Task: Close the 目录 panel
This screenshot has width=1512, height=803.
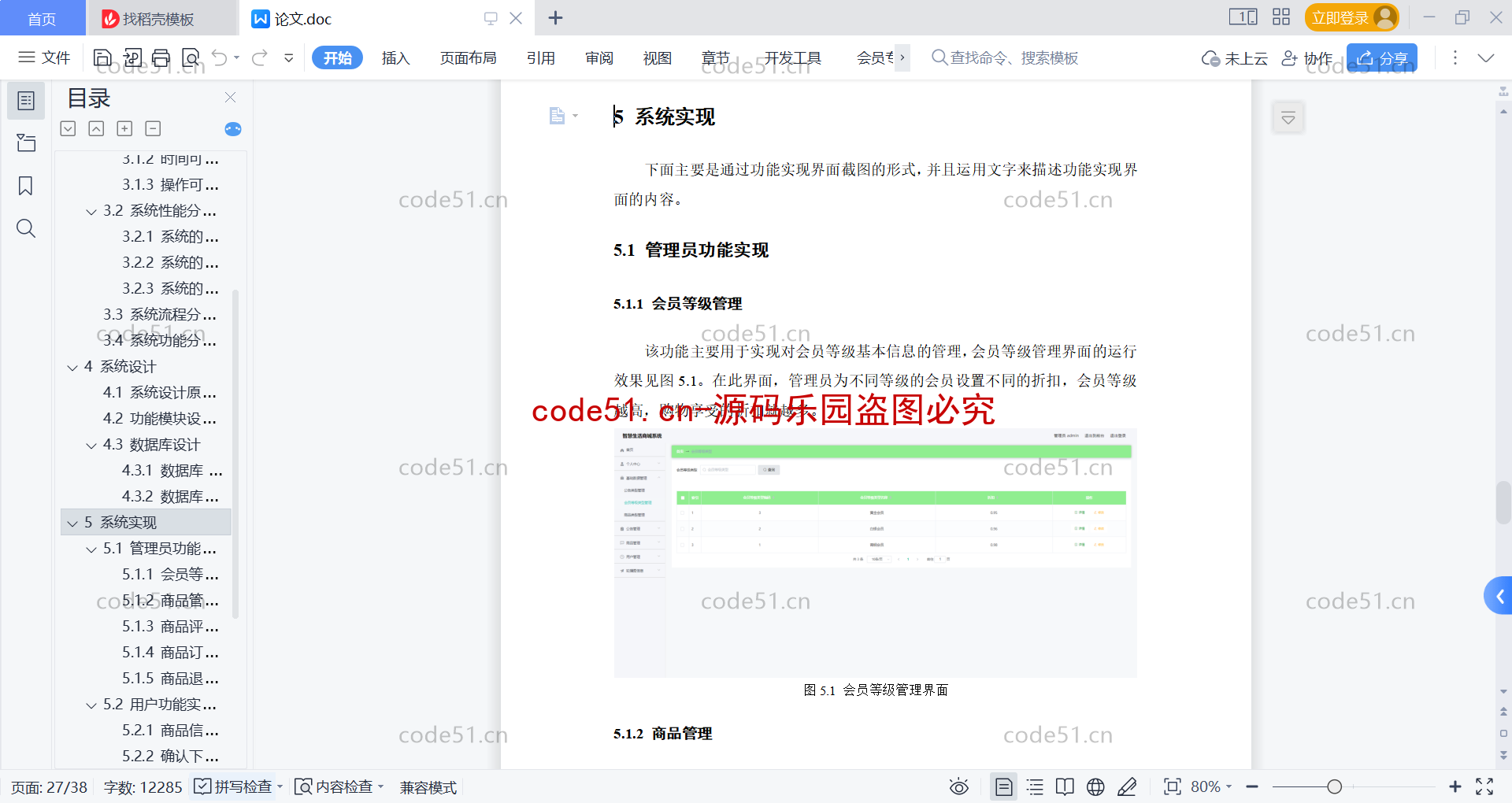Action: (x=230, y=97)
